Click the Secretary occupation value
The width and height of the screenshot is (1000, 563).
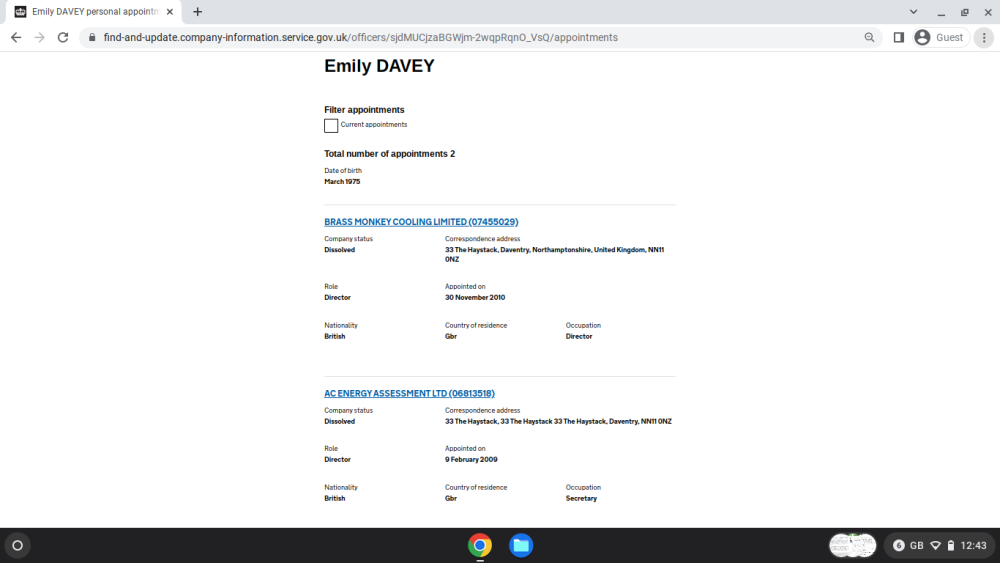pos(581,499)
